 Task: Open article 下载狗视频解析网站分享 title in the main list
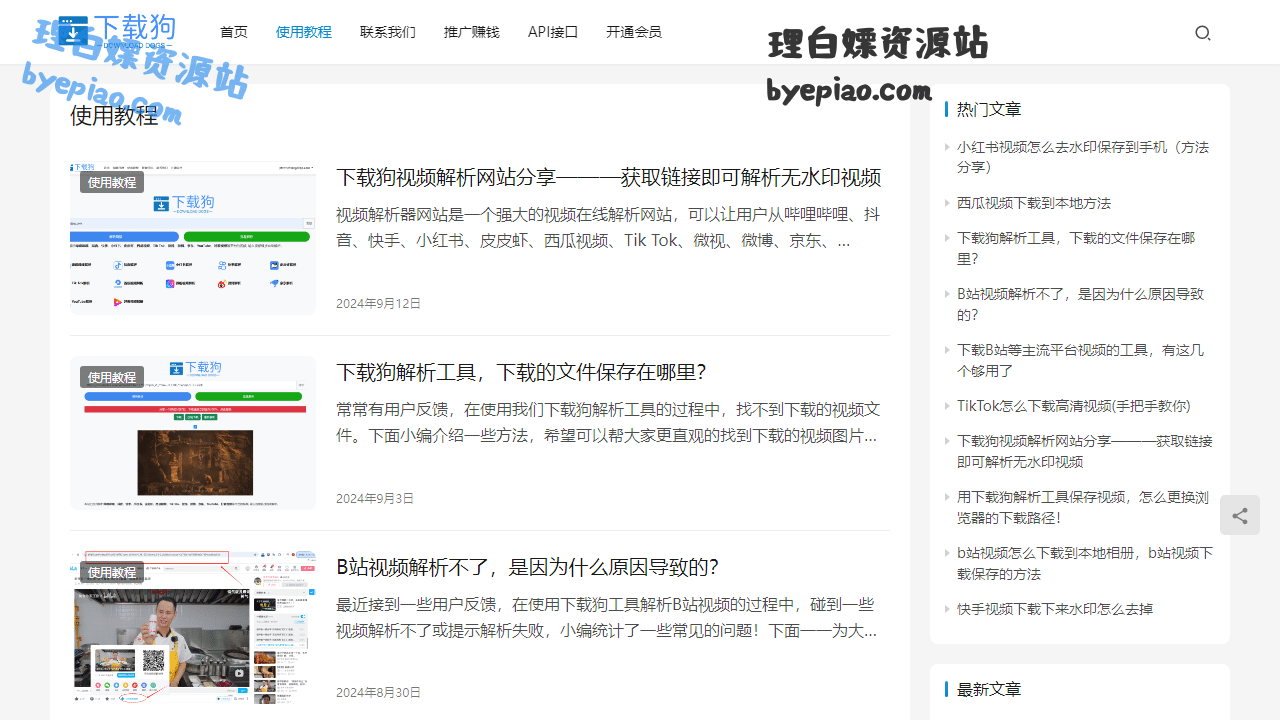click(608, 178)
